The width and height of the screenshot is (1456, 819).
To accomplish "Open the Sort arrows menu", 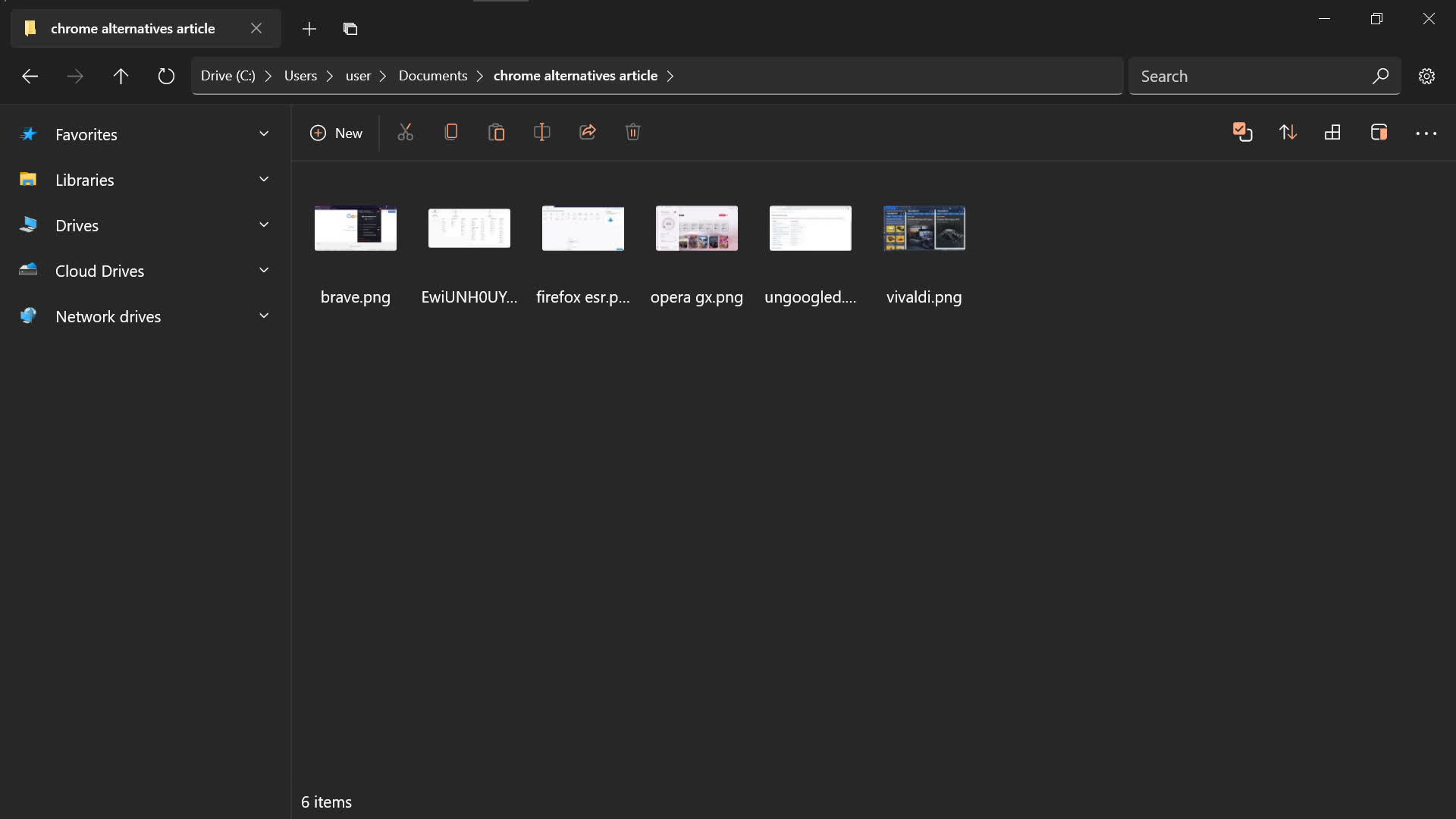I will pos(1288,133).
